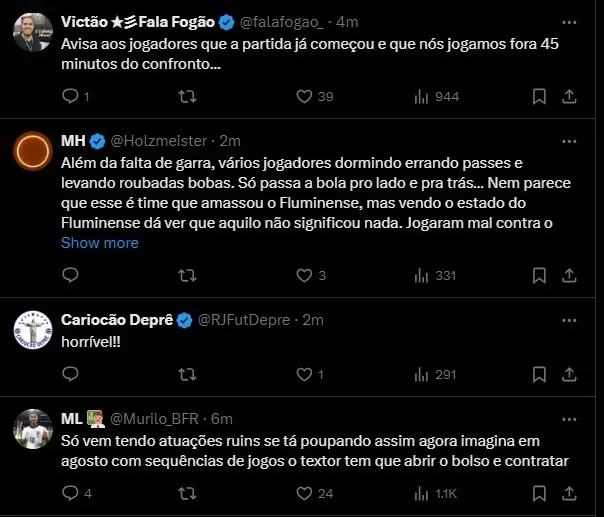Image resolution: width=604 pixels, height=517 pixels.
Task: Open more options on MH's tweet
Action: 568,140
